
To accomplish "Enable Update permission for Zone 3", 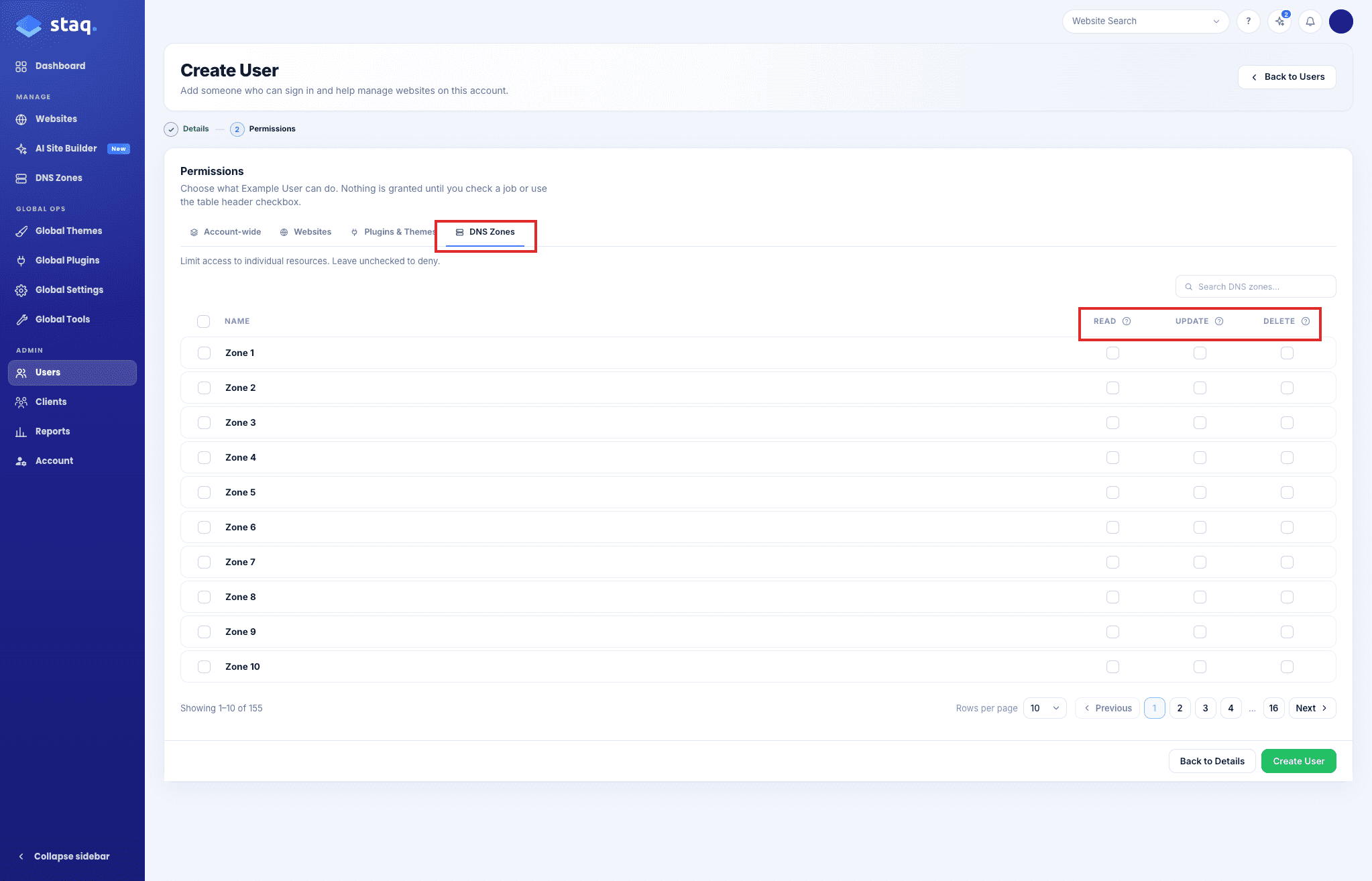I will point(1200,422).
